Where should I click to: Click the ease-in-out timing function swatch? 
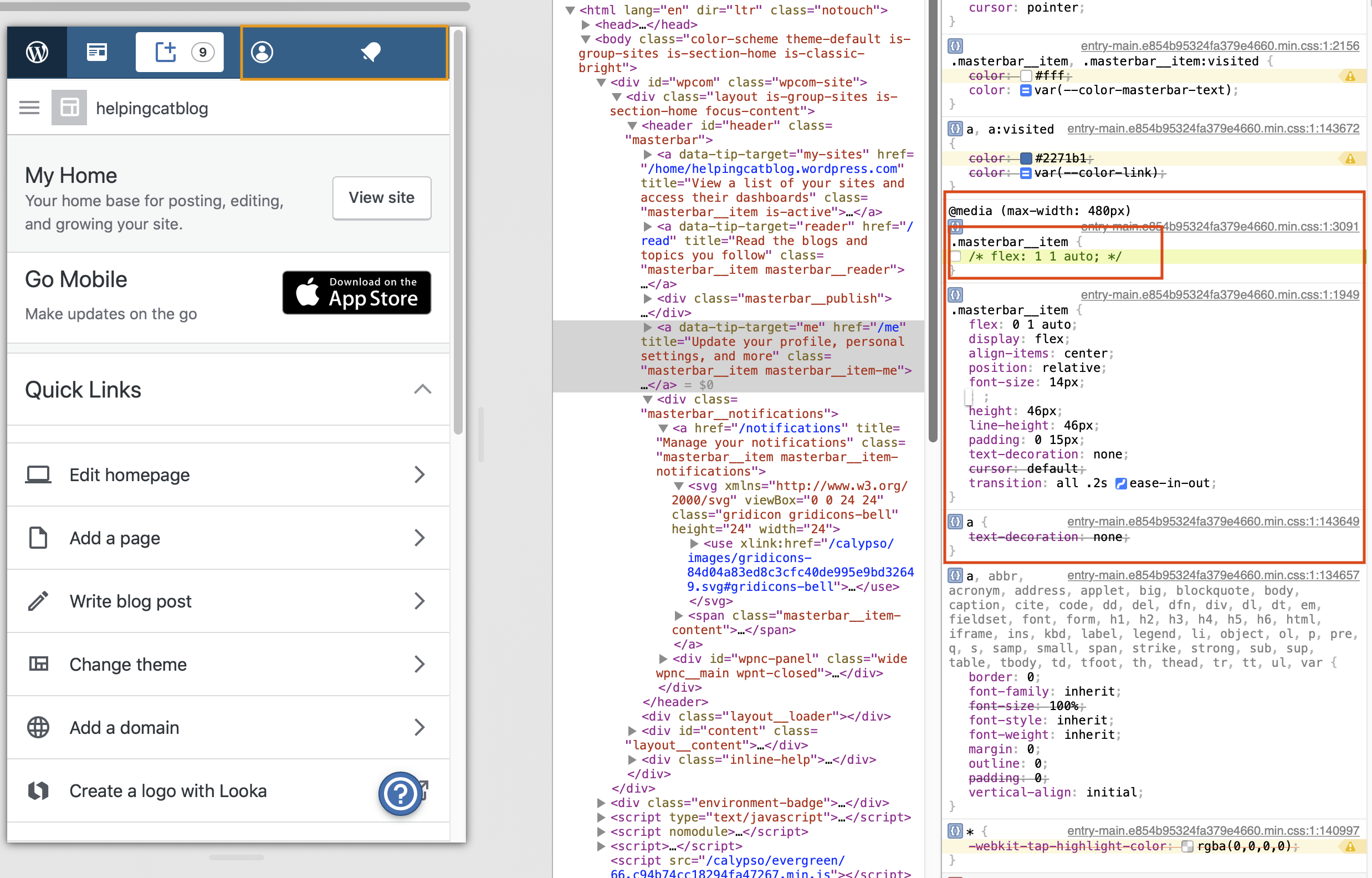click(x=1120, y=483)
